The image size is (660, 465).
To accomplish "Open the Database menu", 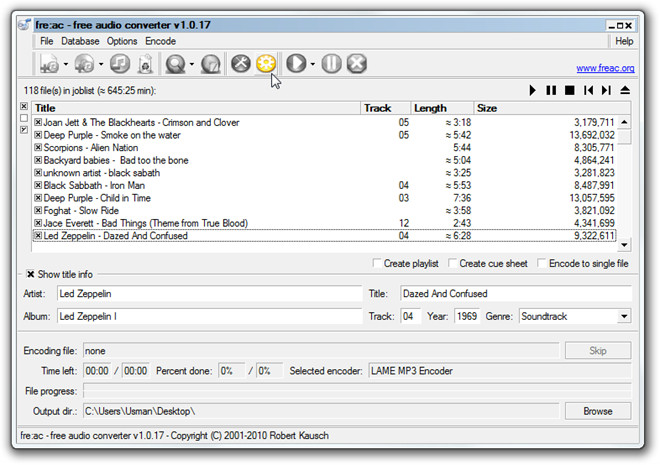I will point(80,41).
